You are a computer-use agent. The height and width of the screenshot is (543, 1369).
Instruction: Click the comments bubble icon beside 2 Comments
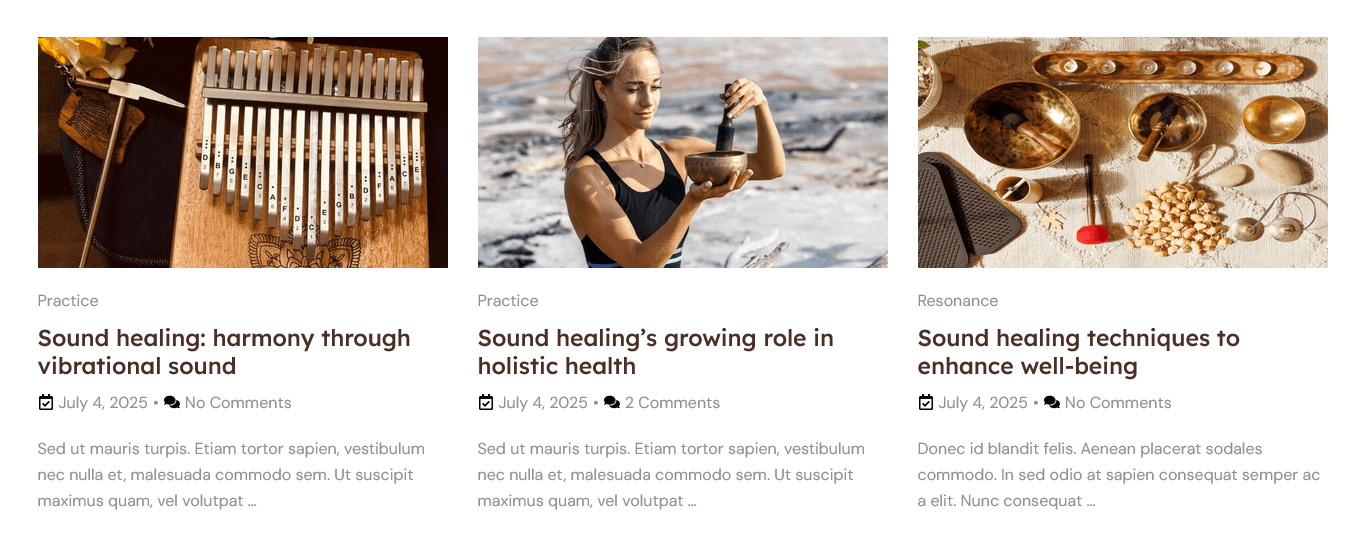pos(612,403)
